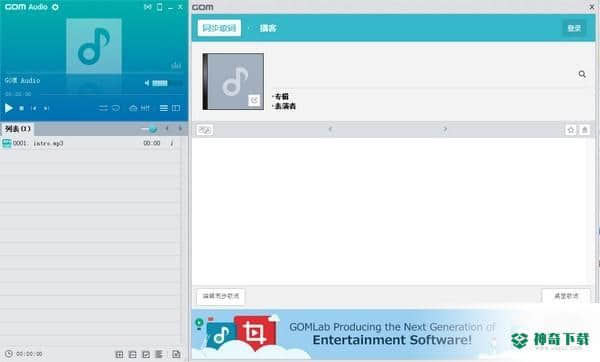Mute audio with the speaker icon
The height and width of the screenshot is (362, 600).
click(x=147, y=83)
